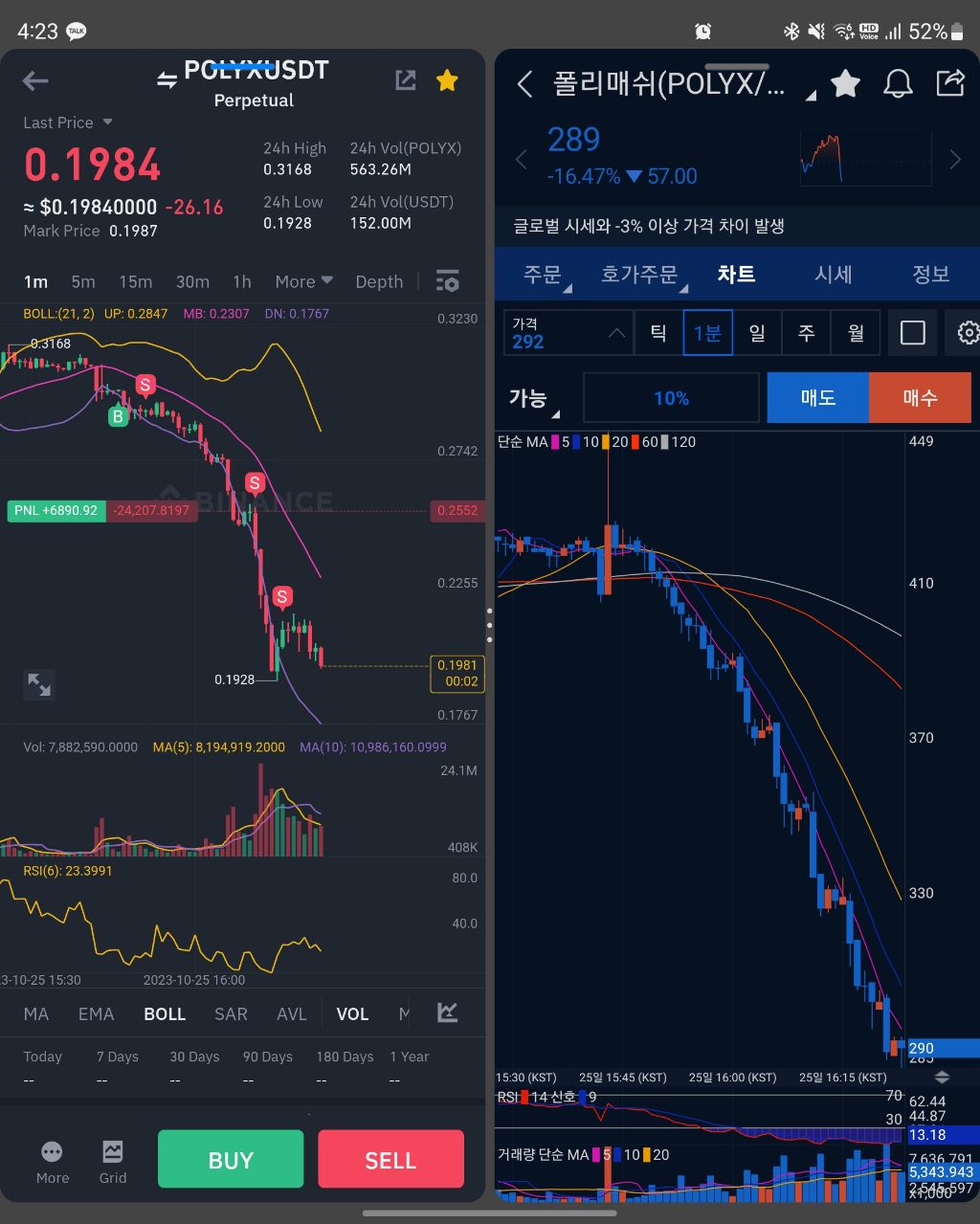Tap the 7 Days performance label
Viewport: 980px width, 1224px height.
(118, 1057)
